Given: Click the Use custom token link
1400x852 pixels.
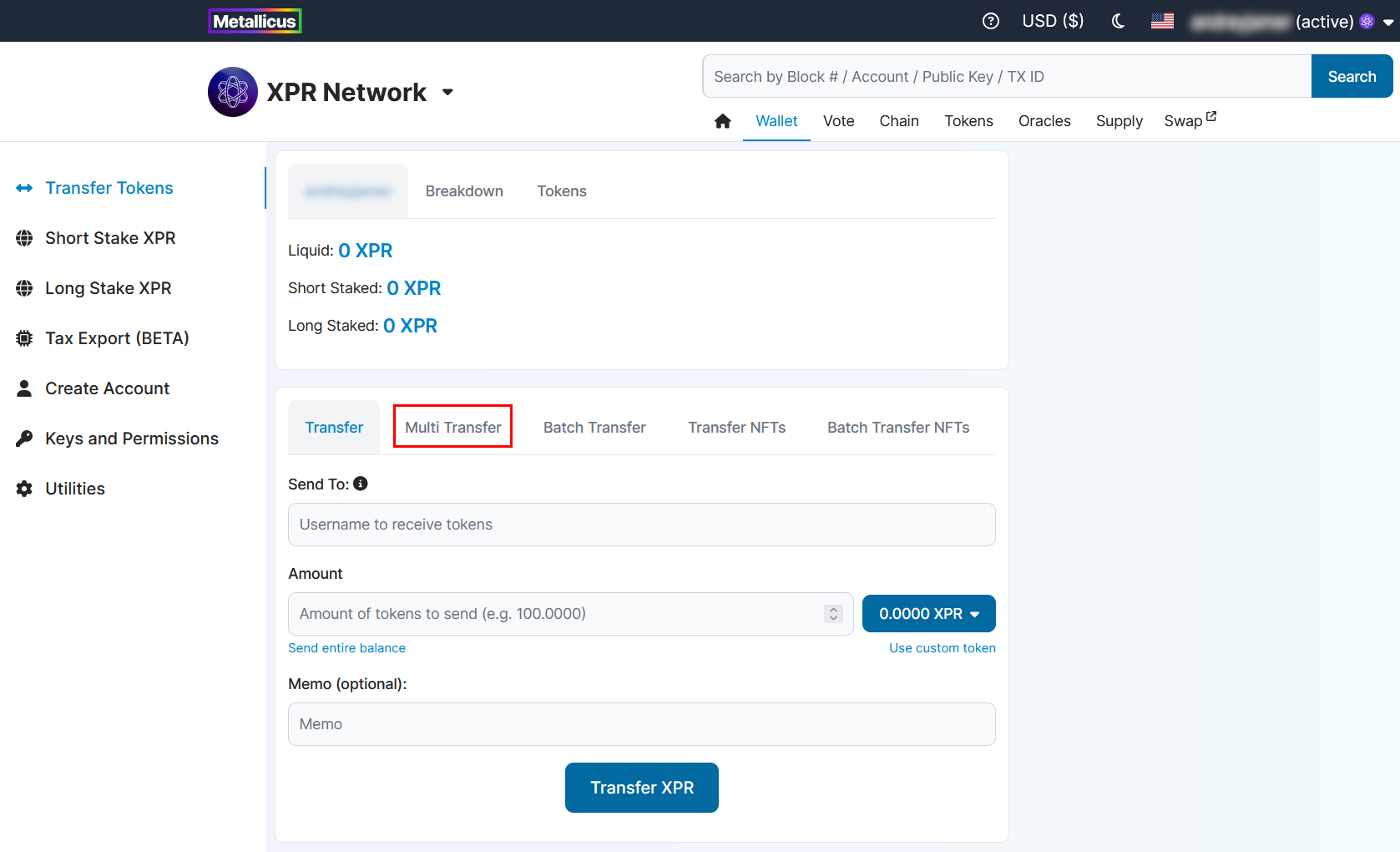Looking at the screenshot, I should 942,648.
